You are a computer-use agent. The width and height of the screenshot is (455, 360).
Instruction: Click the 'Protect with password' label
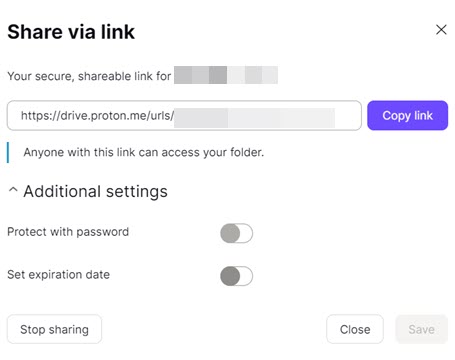click(x=68, y=232)
